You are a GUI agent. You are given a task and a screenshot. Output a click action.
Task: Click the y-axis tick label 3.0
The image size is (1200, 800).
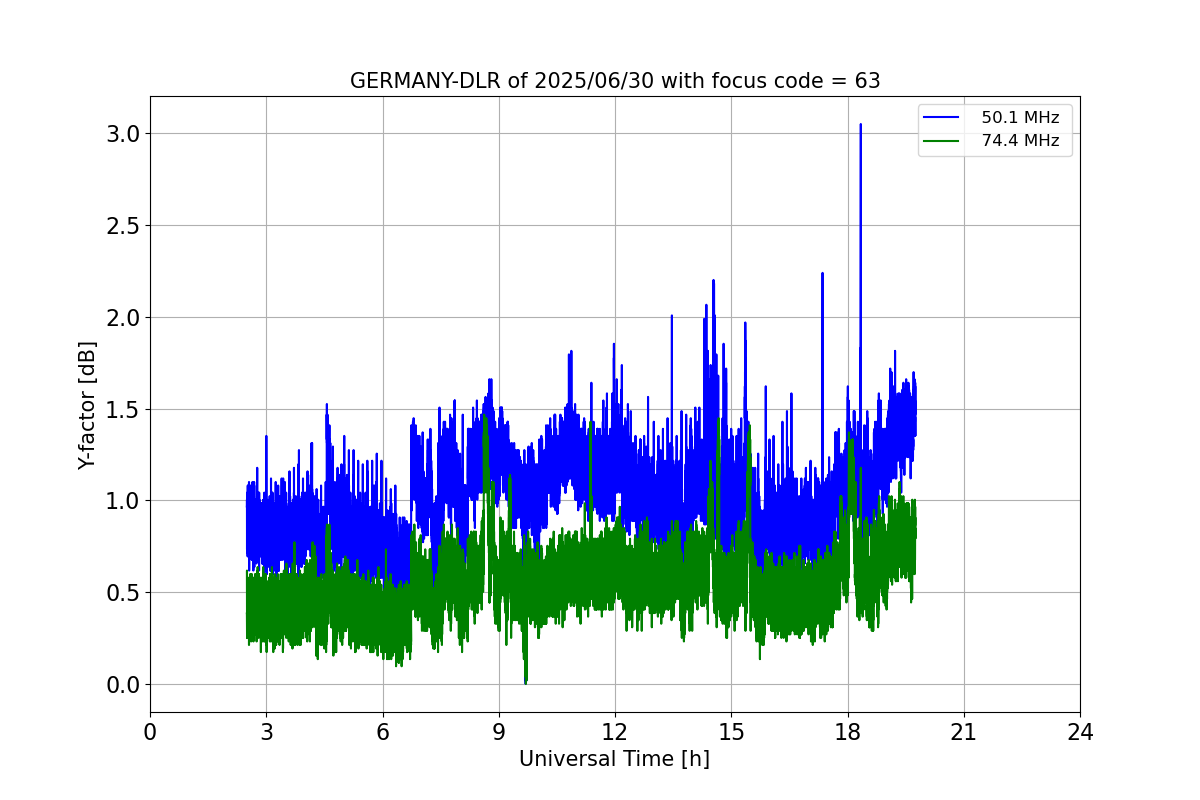123,133
